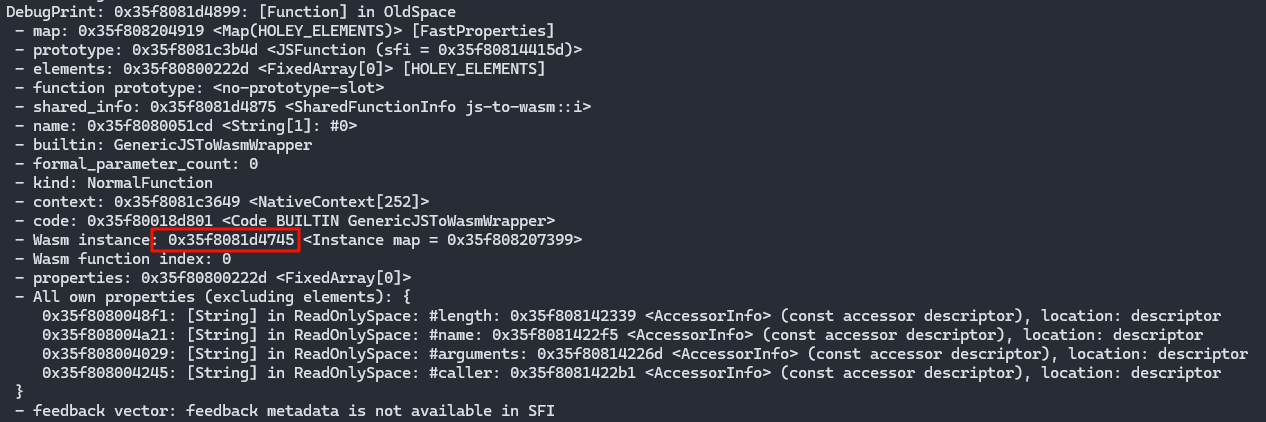Click the #length AccessorInfo address 0x35f808142339

pos(572,316)
